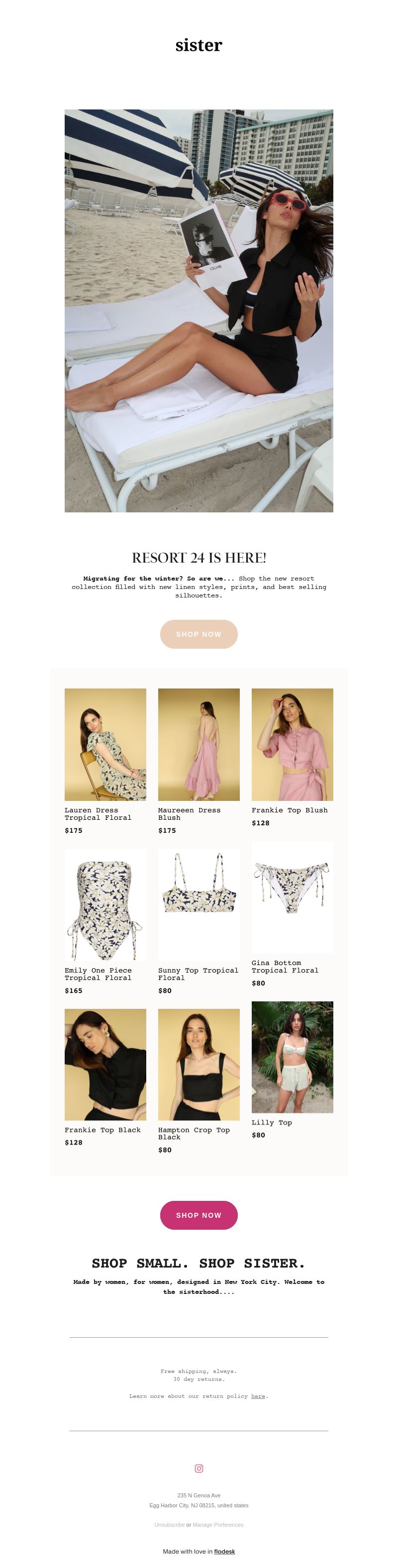The width and height of the screenshot is (398, 1568).
Task: View Maureeen Dress Blush product image
Action: pos(199,744)
